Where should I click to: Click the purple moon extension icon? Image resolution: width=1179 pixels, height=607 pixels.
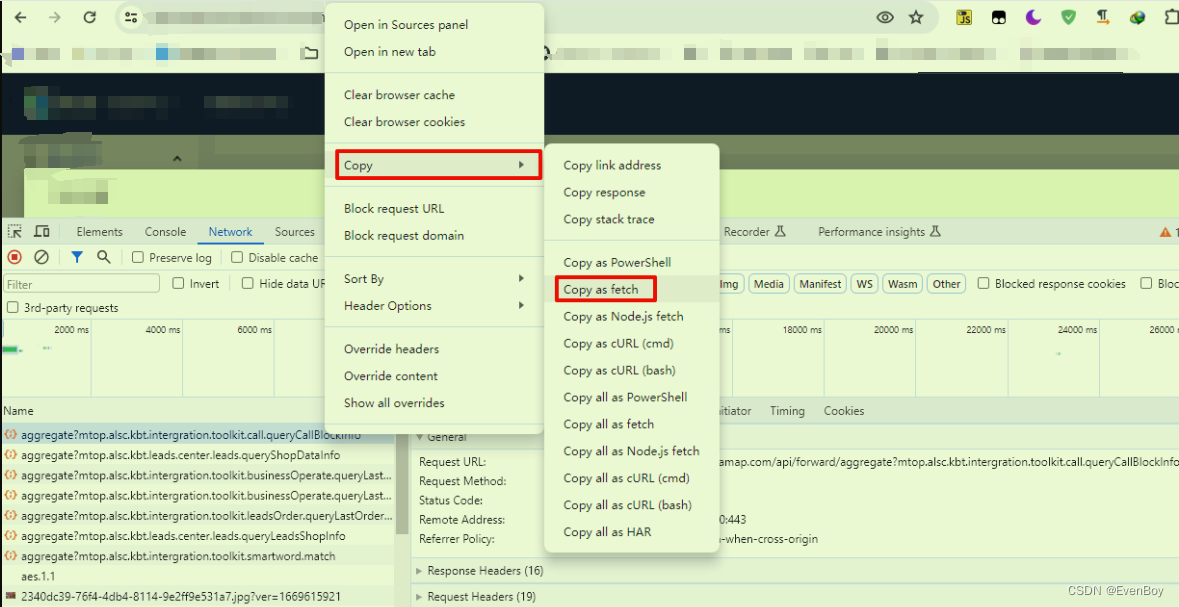[1033, 17]
